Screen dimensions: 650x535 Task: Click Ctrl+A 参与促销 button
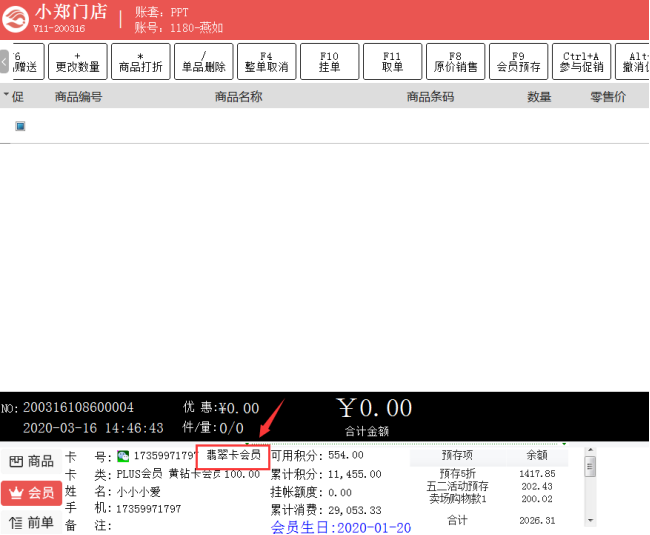click(x=582, y=61)
